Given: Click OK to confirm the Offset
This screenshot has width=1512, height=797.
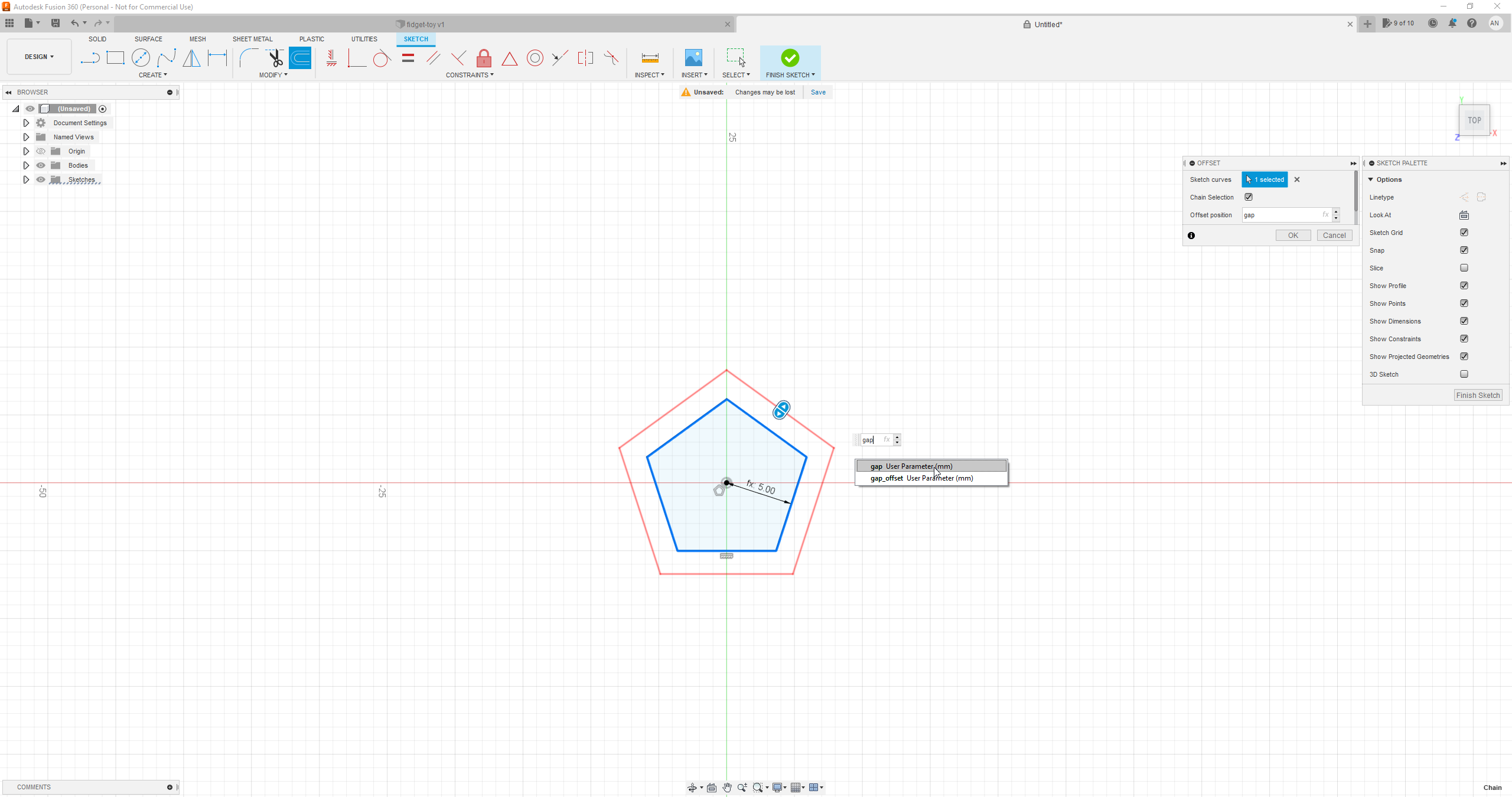Looking at the screenshot, I should (1293, 235).
